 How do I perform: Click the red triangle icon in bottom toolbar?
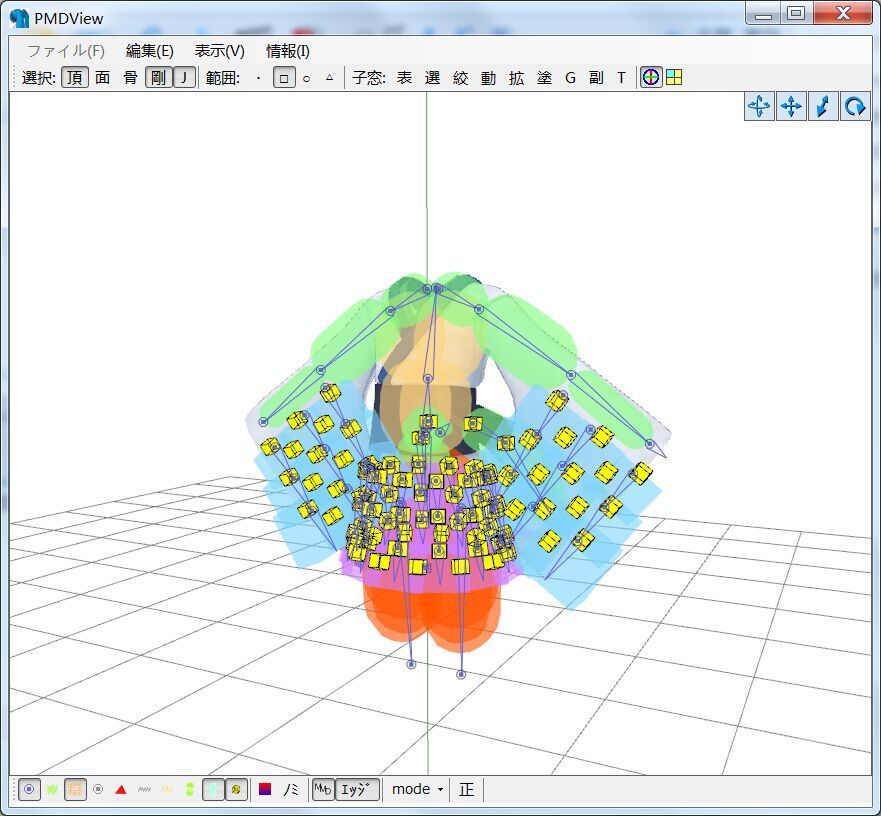tap(121, 789)
